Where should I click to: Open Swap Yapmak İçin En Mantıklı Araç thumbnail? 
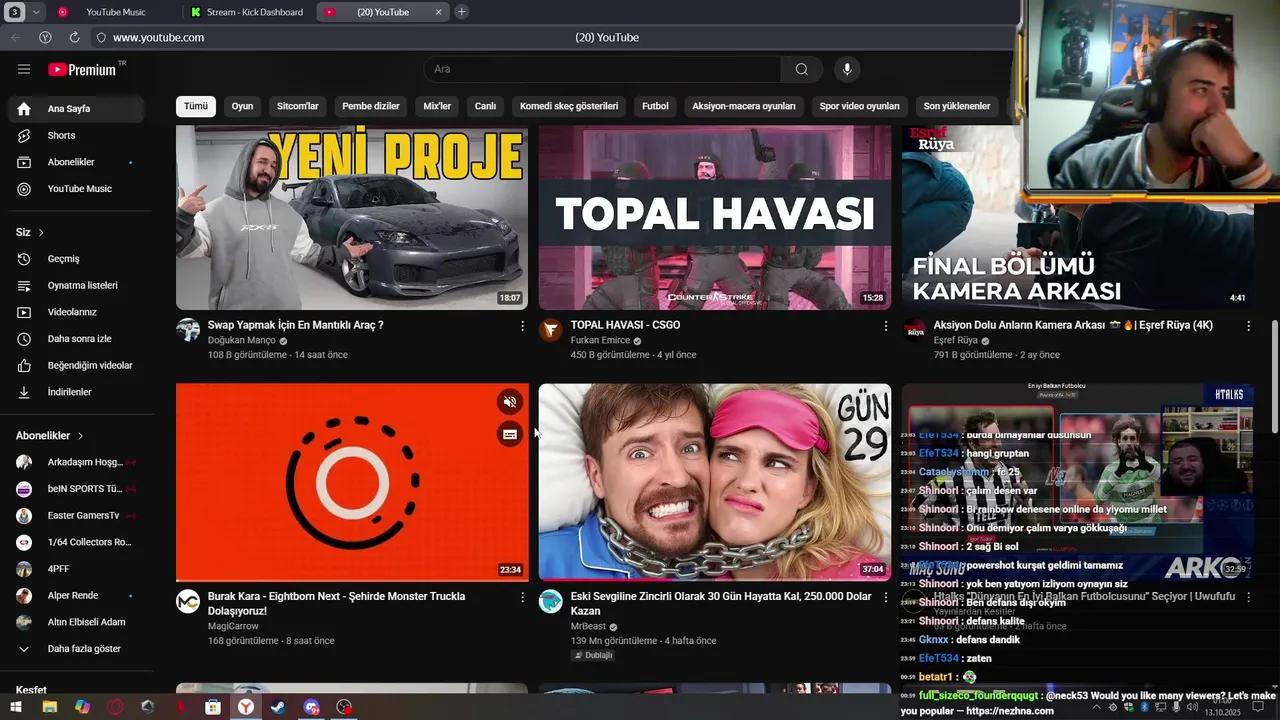click(352, 218)
